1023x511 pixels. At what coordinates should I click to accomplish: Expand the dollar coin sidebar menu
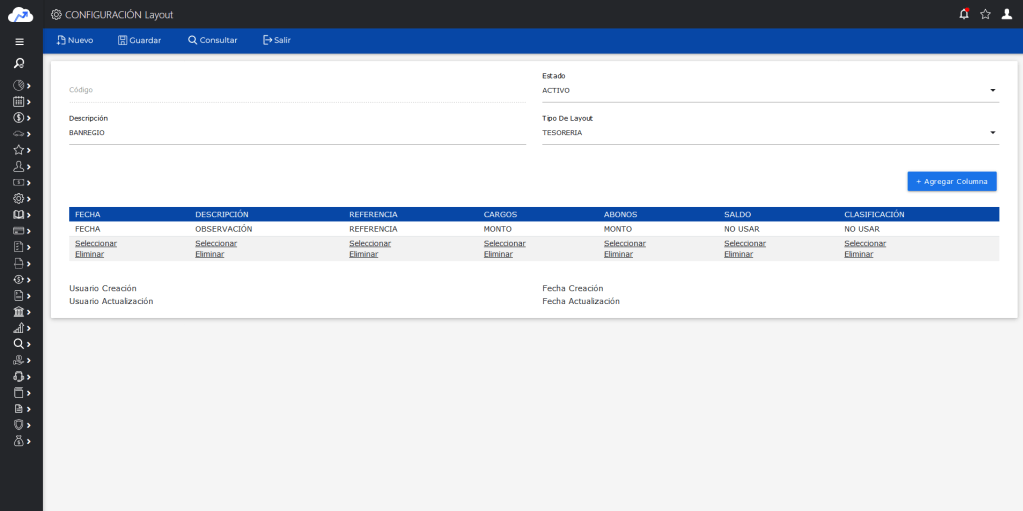[18, 118]
